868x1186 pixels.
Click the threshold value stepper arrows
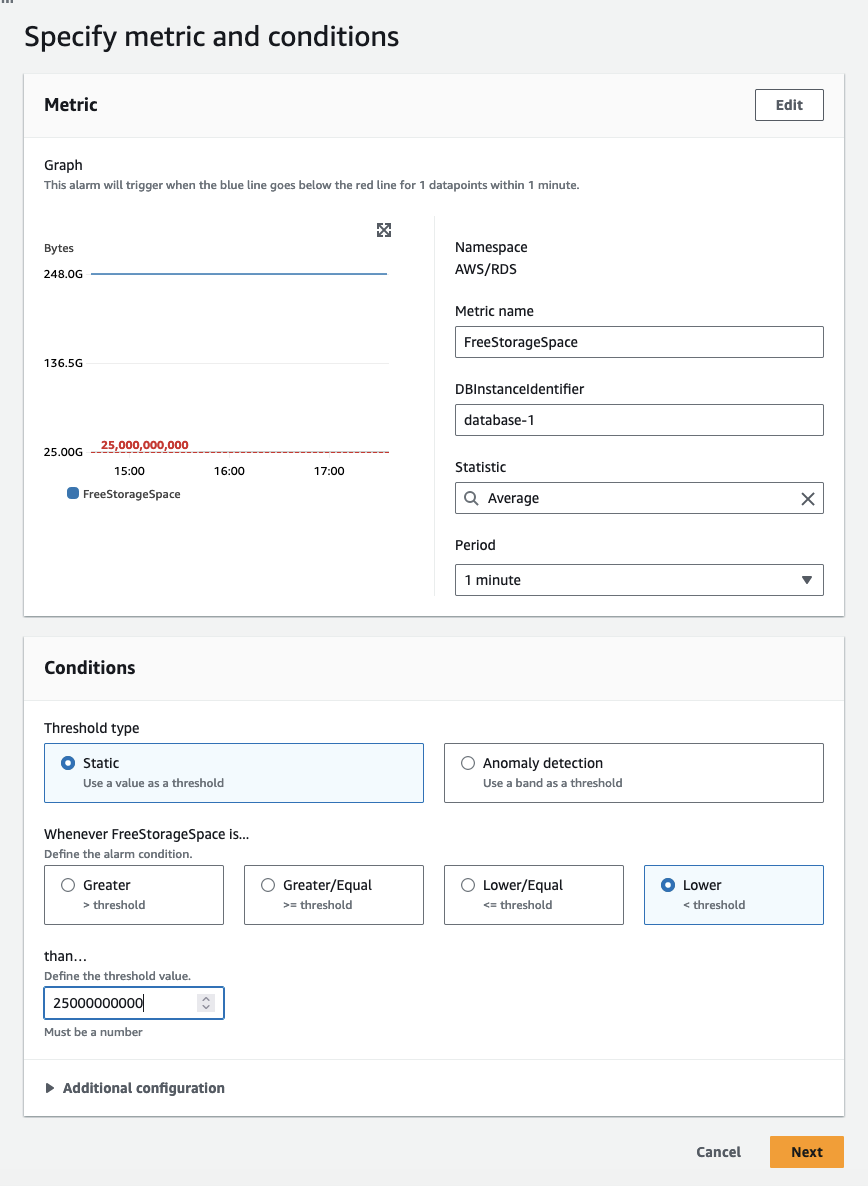pyautogui.click(x=206, y=1003)
